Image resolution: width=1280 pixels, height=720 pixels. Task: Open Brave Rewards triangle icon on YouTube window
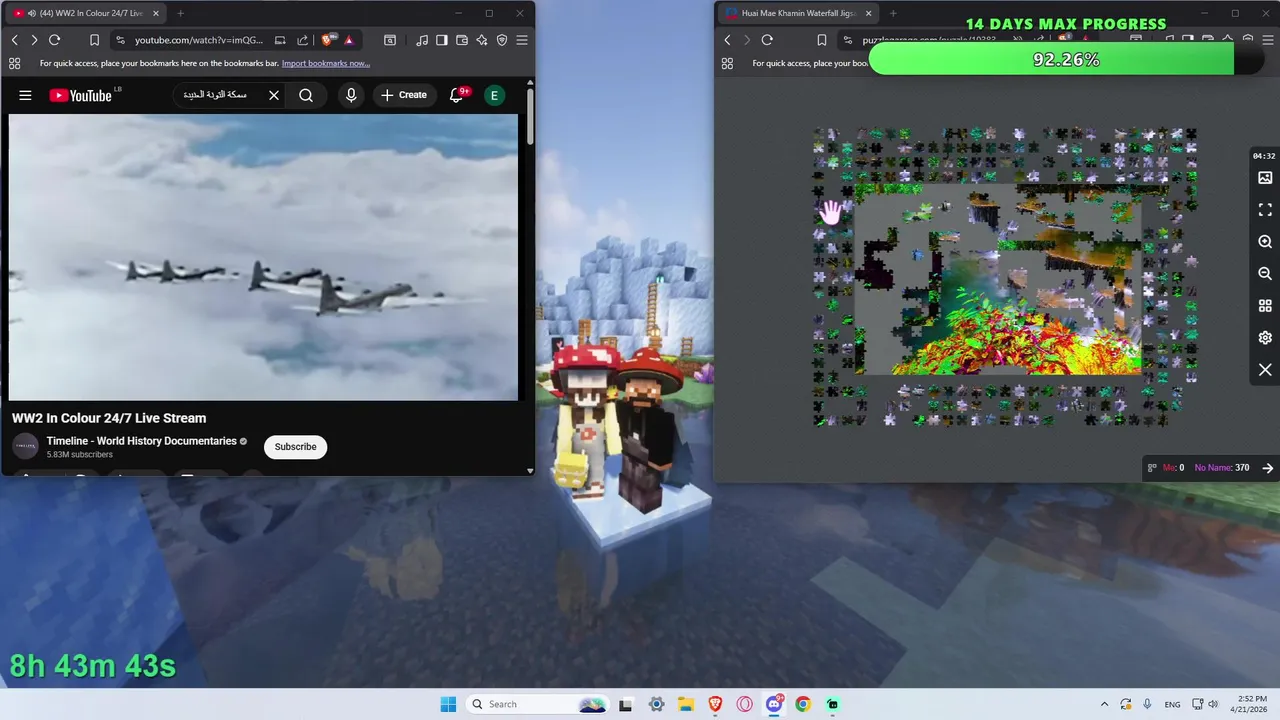[348, 40]
